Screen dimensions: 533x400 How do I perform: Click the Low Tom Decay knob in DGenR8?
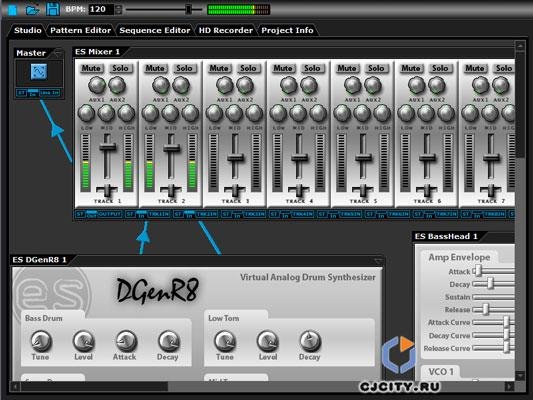310,341
